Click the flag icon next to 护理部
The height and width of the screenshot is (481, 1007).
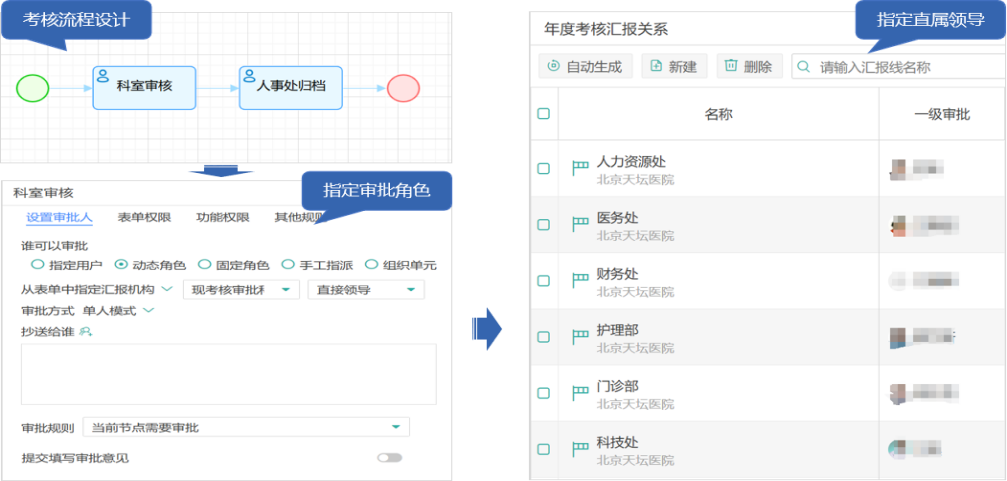pos(580,337)
